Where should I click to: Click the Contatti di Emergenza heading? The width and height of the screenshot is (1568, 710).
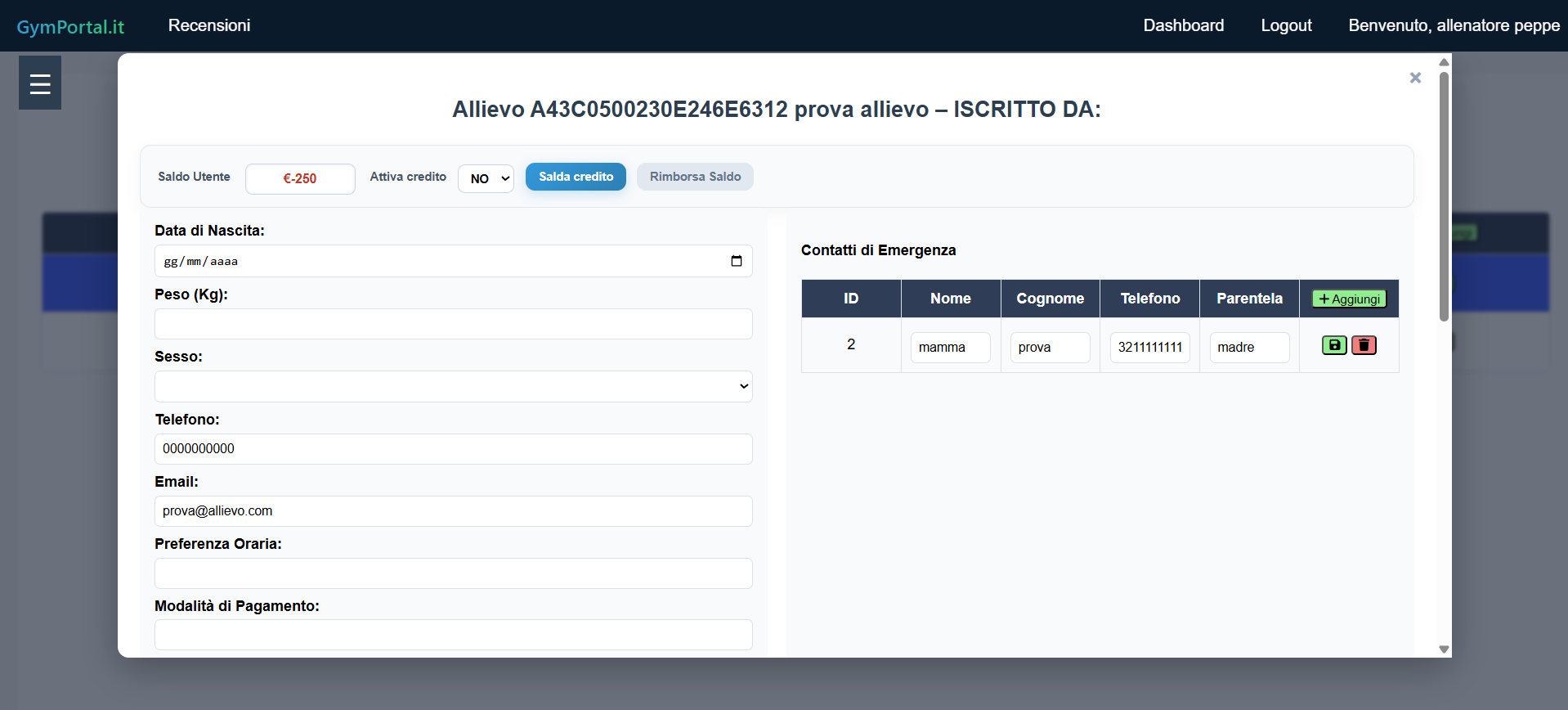pos(878,250)
